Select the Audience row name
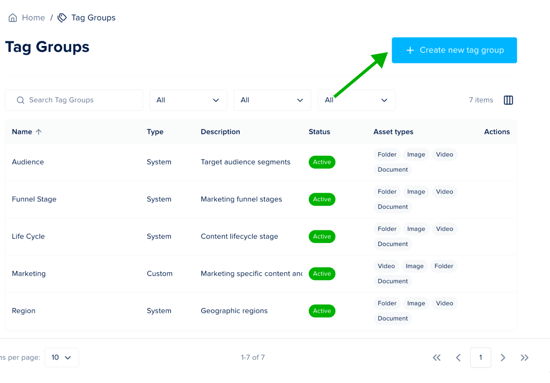The height and width of the screenshot is (383, 550). pyautogui.click(x=28, y=162)
